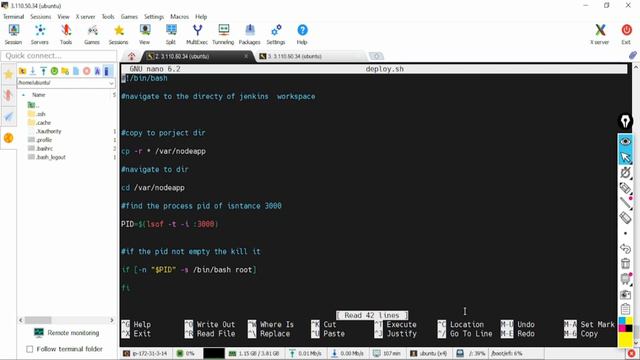Screen dimensions: 640x360
Task: Open the /home/ubuntu/ path dropdown
Action: tap(111, 83)
